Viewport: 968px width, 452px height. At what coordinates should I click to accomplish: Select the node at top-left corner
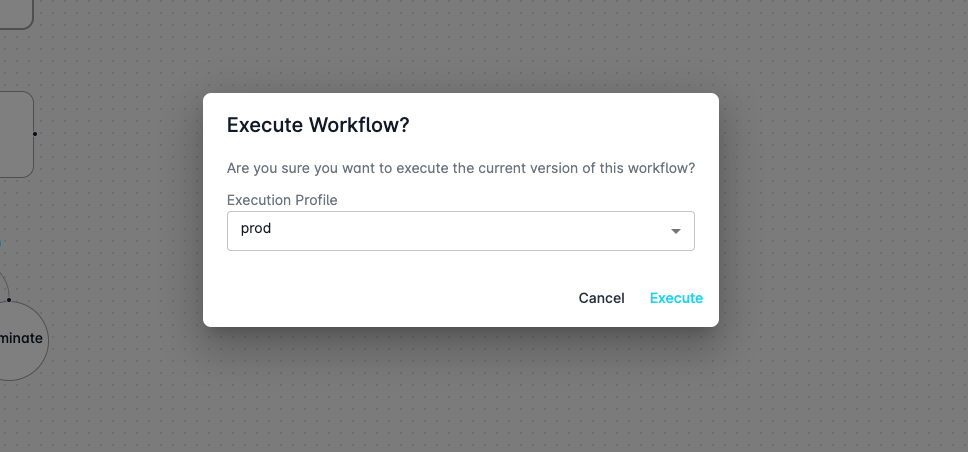point(14,12)
